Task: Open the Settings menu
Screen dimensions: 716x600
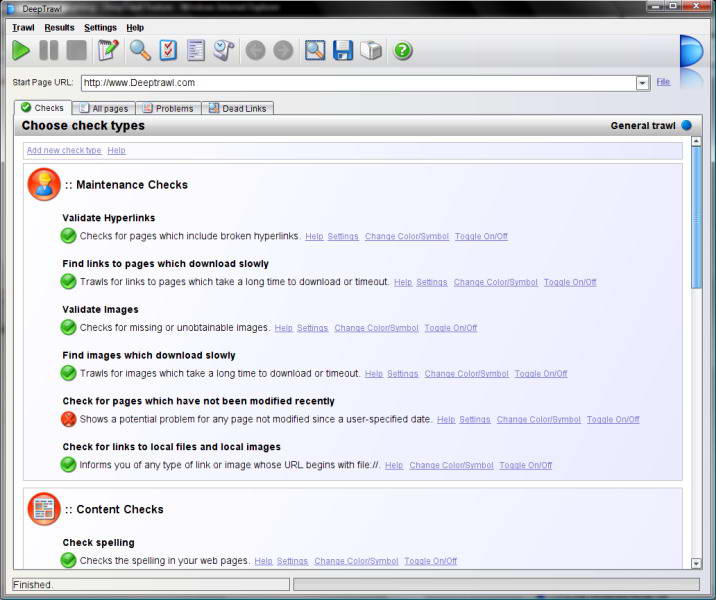Action: click(x=100, y=27)
